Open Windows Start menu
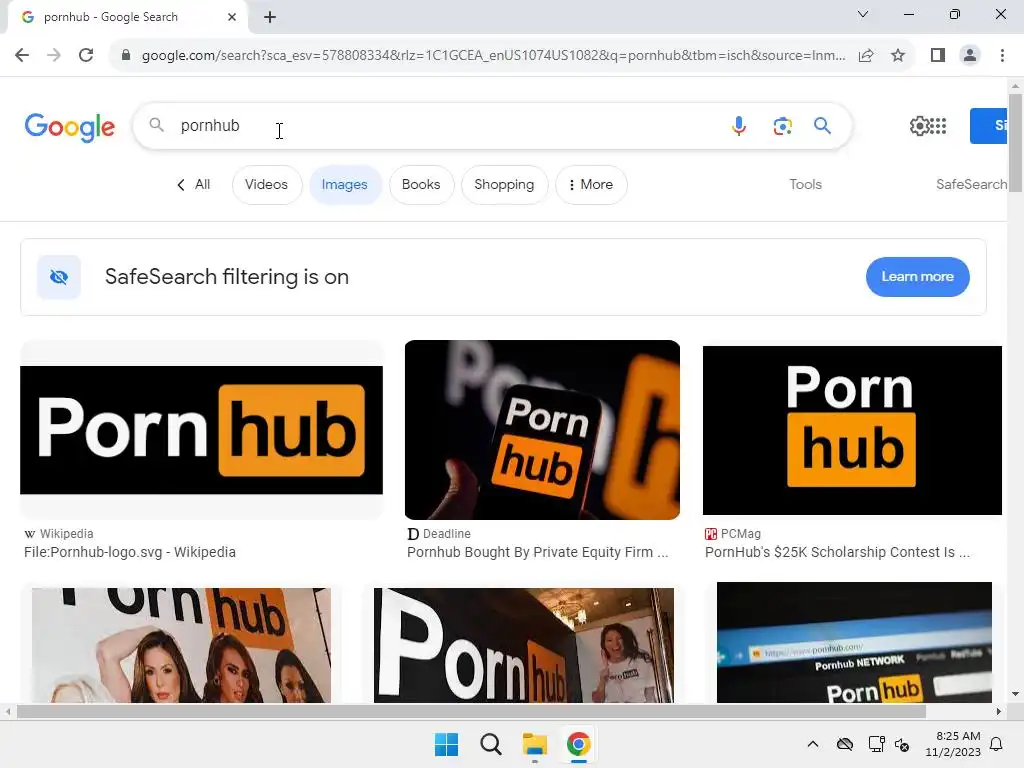Screen dimensions: 1024x768 point(447,744)
